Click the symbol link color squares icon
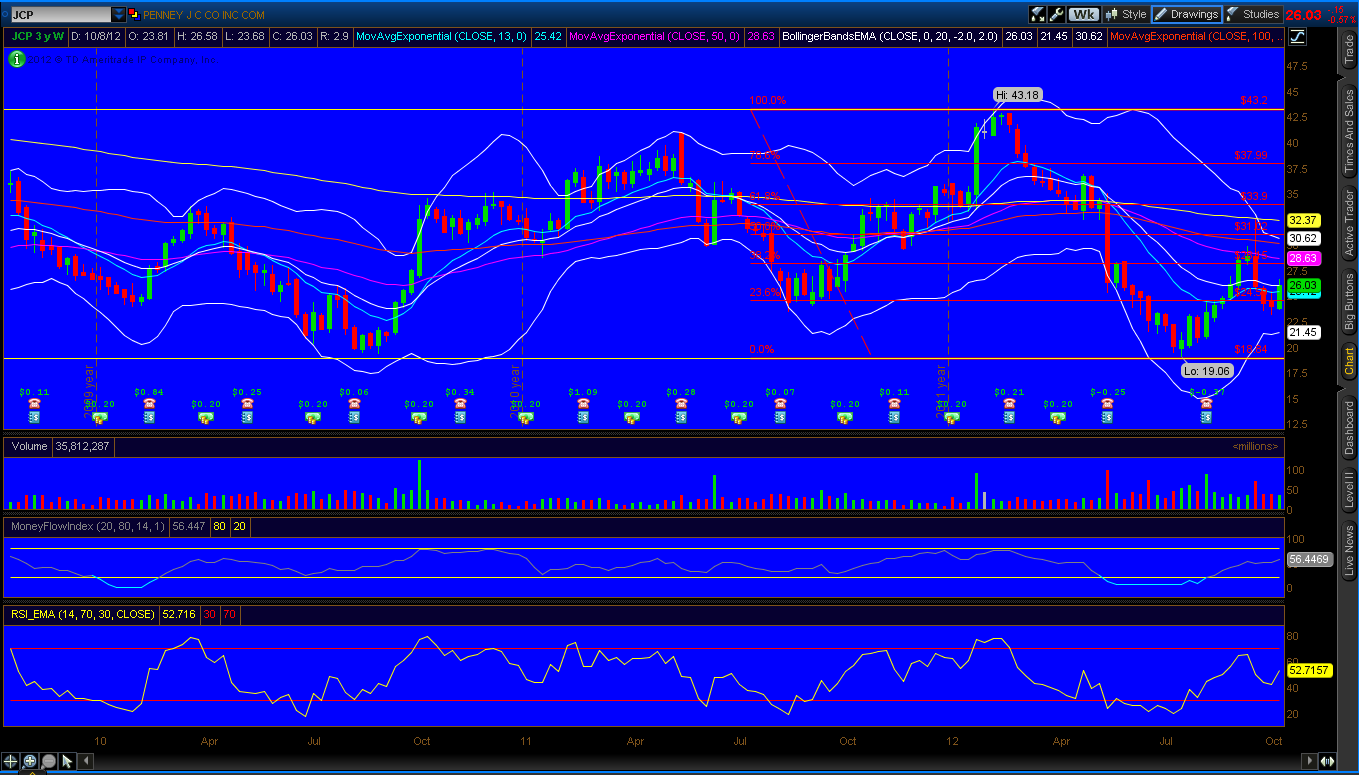1359x775 pixels. tap(135, 15)
